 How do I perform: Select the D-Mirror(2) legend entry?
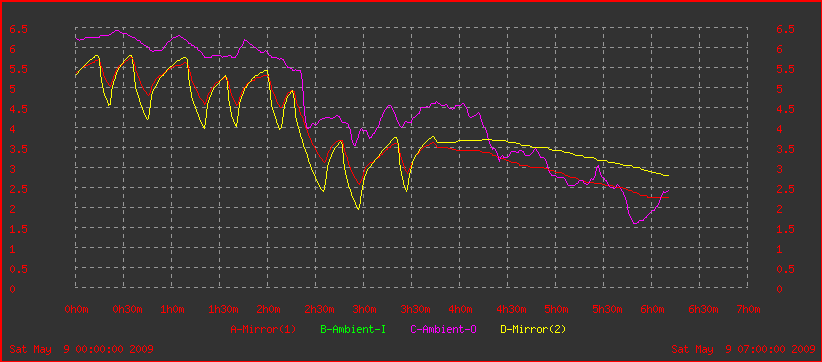(x=533, y=329)
